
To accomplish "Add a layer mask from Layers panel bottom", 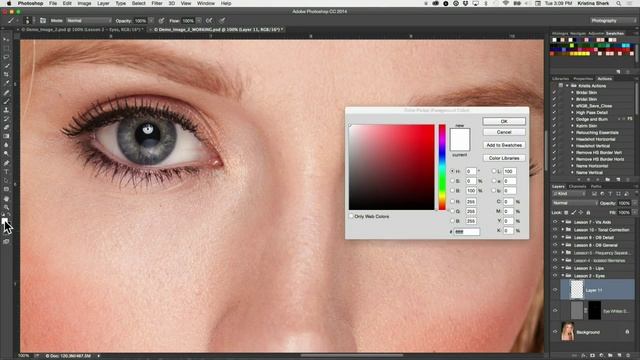I will click(x=592, y=356).
